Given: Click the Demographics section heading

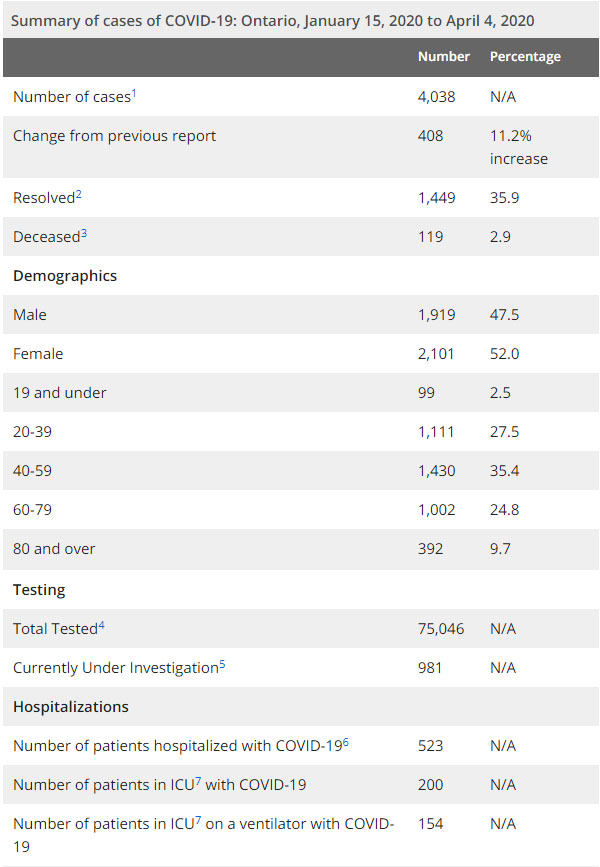Looking at the screenshot, I should click(x=65, y=276).
